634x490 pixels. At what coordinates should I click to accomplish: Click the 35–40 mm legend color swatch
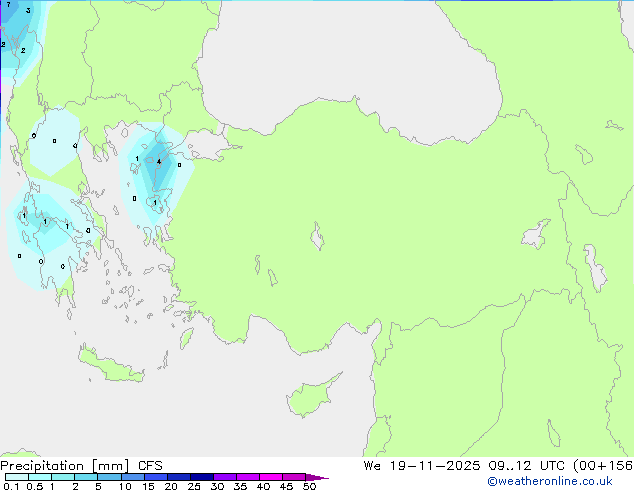click(248, 477)
